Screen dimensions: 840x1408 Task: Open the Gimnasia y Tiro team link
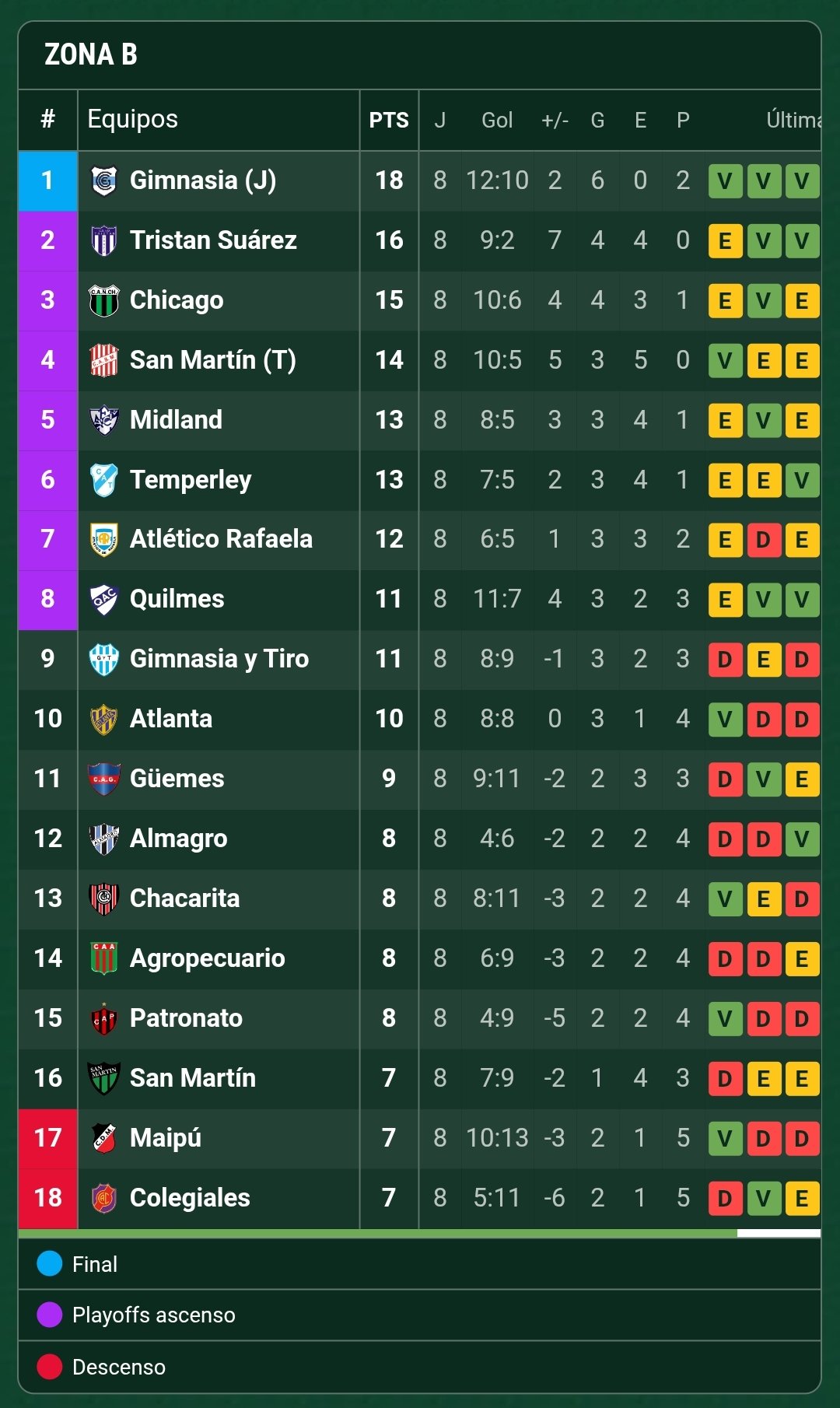(219, 659)
